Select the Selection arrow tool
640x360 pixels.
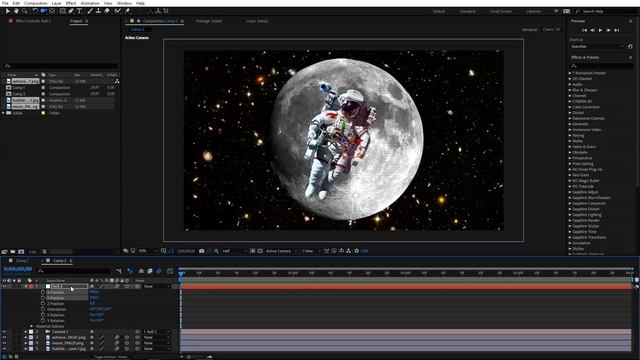[x=7, y=11]
